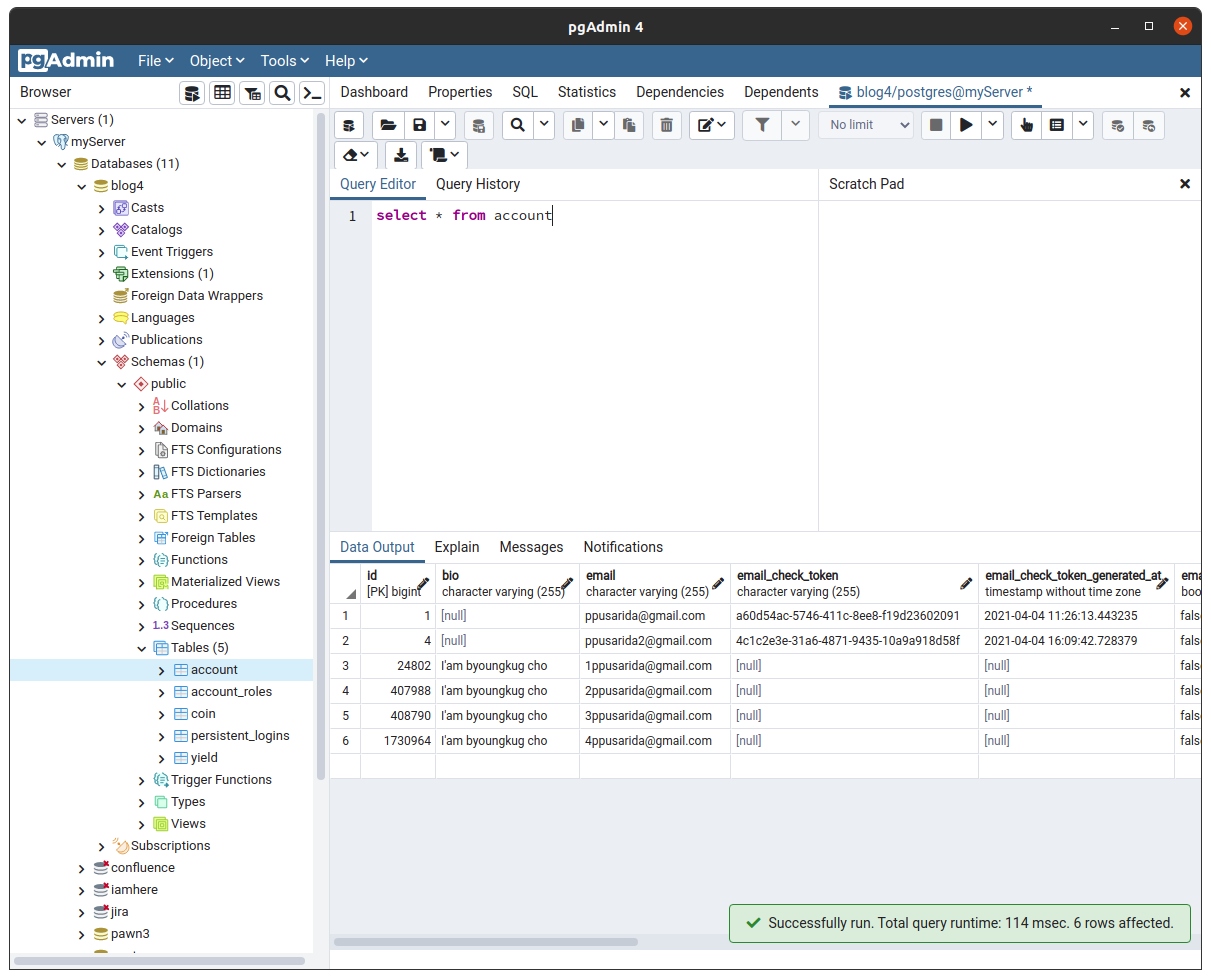Viewport: 1211px width, 979px height.
Task: Click the Copy rows icon
Action: pos(578,125)
